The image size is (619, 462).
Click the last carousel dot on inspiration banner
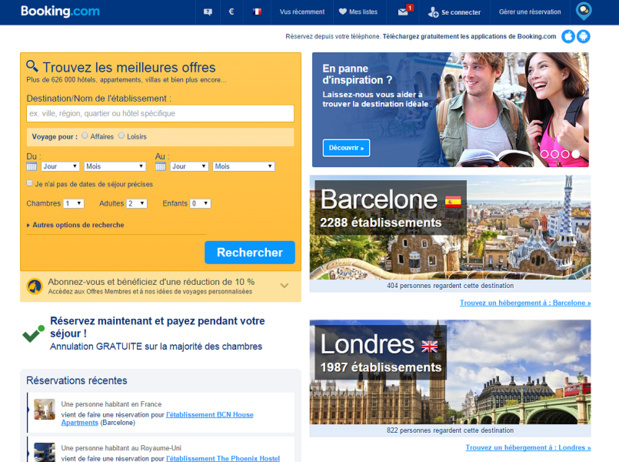click(x=576, y=154)
